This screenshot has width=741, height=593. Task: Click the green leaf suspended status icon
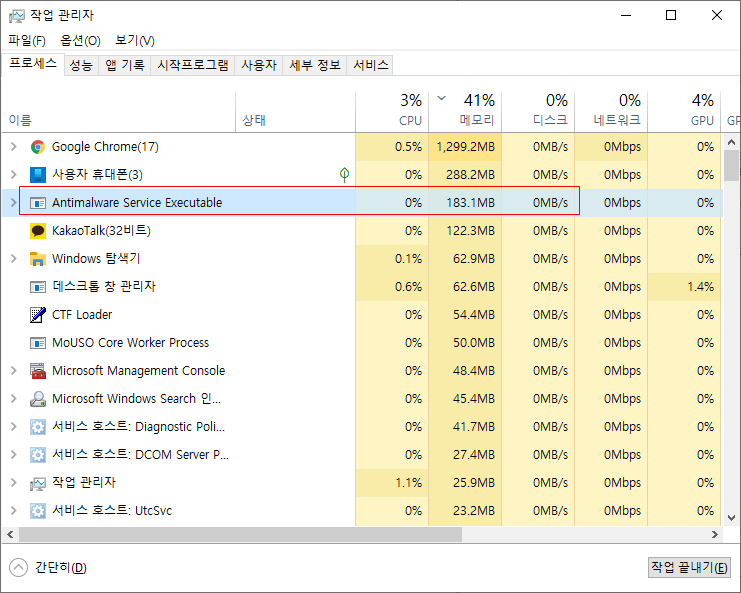(345, 175)
